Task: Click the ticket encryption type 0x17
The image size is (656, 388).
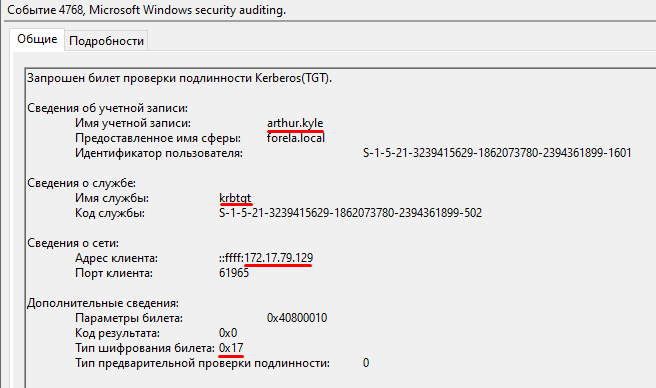Action: tap(231, 348)
